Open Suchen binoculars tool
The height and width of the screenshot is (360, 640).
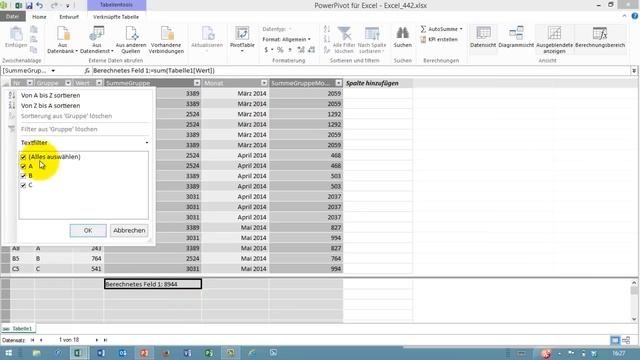point(402,37)
